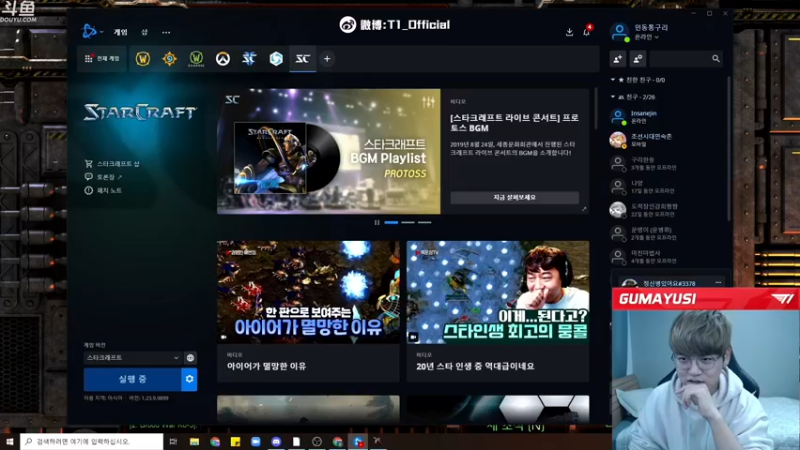The height and width of the screenshot is (450, 800).
Task: Open the 전체 게임 (All Games) grid
Action: pos(102,59)
